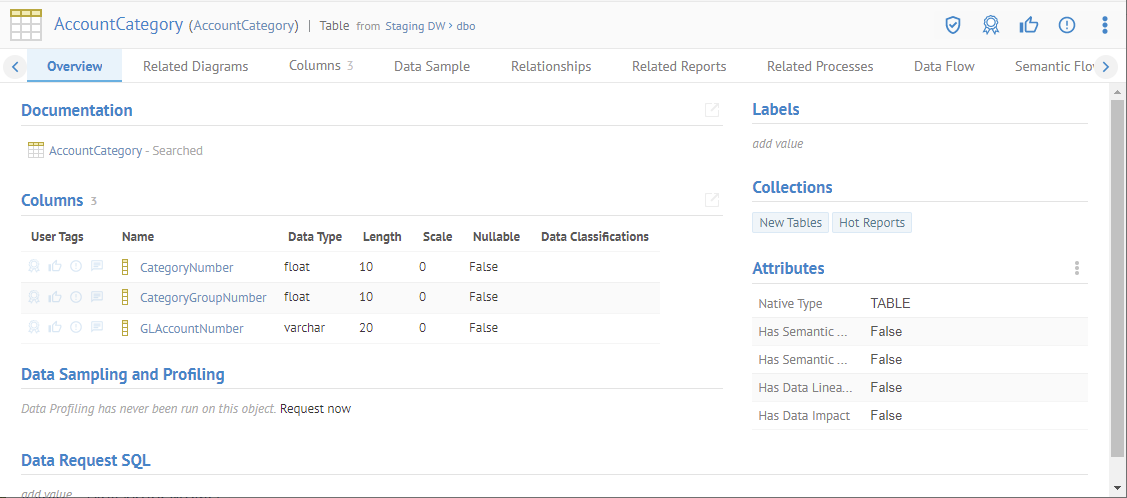Add a warning with the header exclamation icon

click(x=1066, y=25)
